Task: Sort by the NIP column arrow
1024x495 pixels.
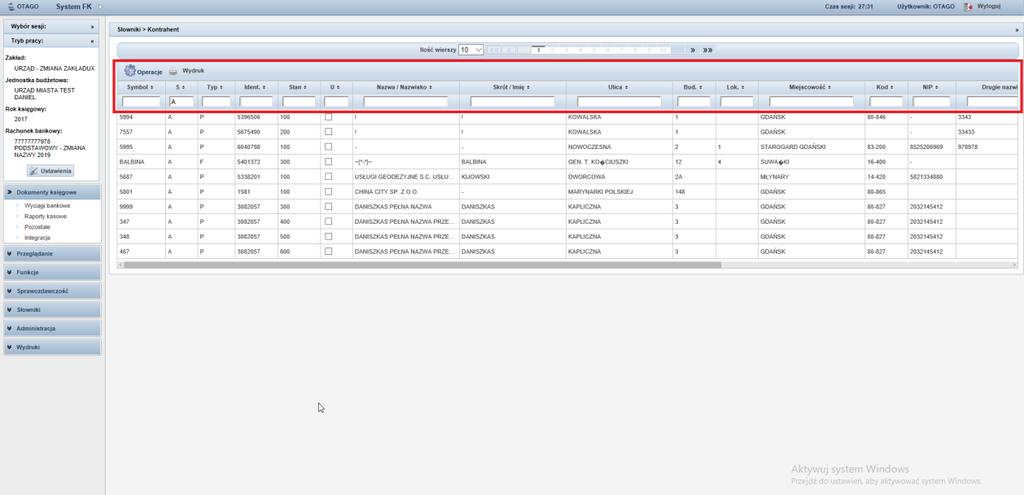Action: (x=936, y=87)
